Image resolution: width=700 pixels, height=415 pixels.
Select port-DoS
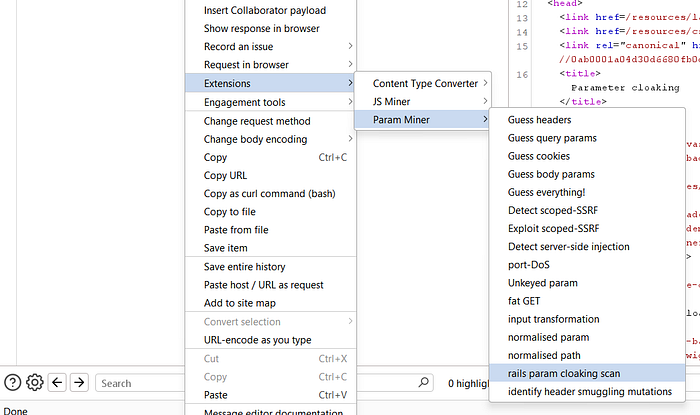[587, 265]
